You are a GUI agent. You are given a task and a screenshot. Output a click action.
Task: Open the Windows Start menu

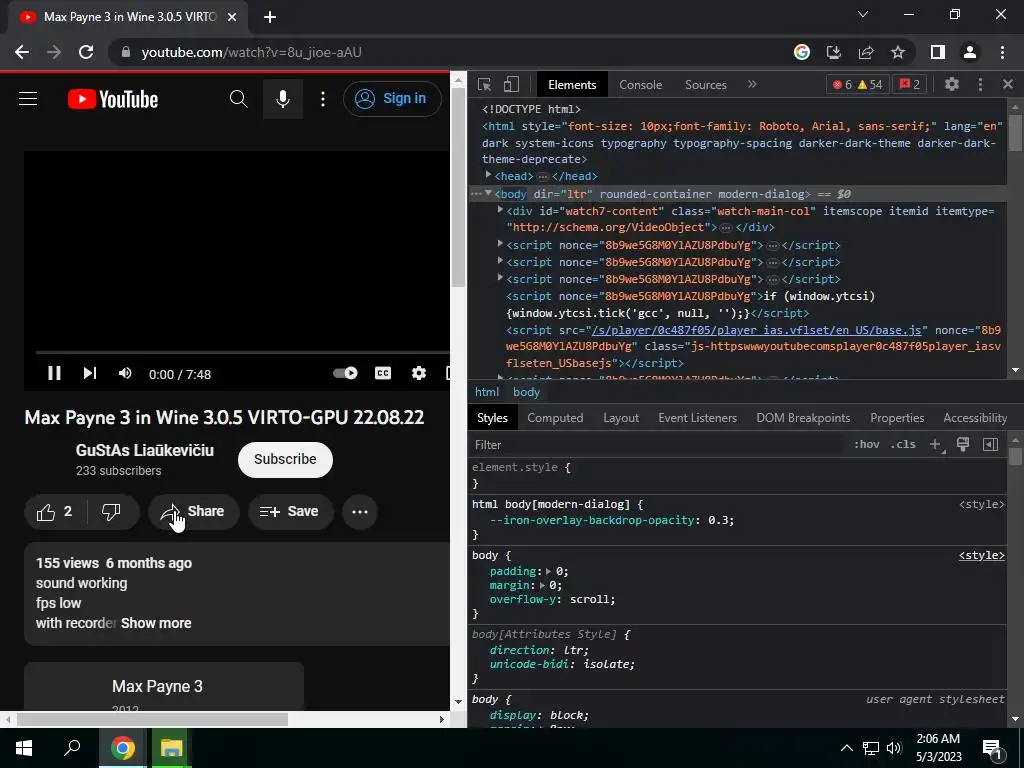coord(24,748)
